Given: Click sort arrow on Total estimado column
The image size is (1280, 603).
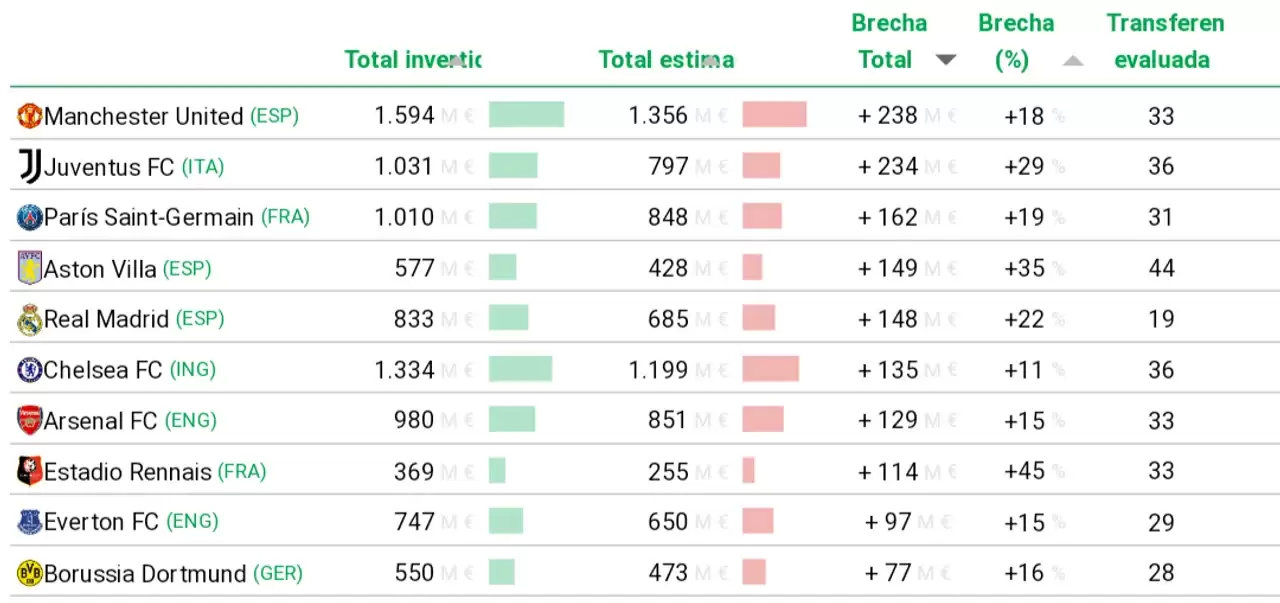Looking at the screenshot, I should click(710, 60).
